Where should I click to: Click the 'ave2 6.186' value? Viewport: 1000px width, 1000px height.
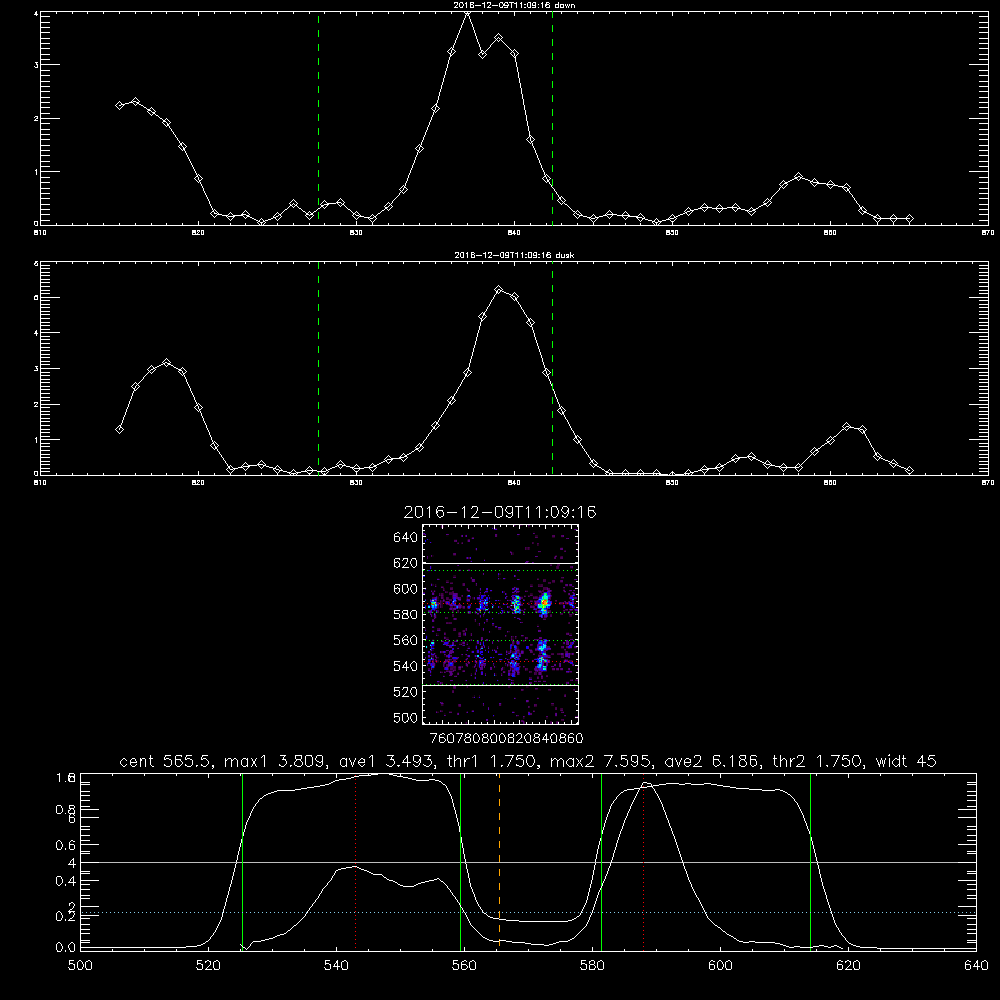point(711,761)
